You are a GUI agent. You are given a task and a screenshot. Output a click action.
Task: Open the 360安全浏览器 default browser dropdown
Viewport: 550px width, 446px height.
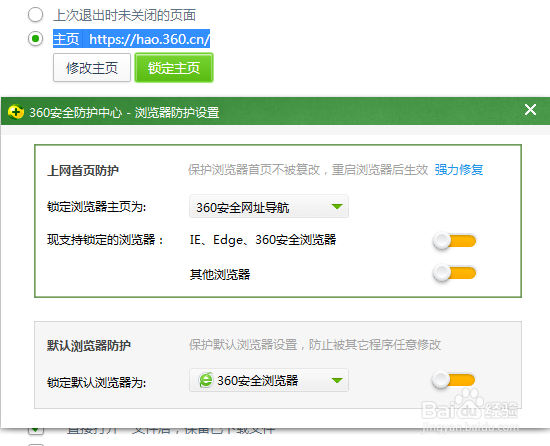(269, 380)
